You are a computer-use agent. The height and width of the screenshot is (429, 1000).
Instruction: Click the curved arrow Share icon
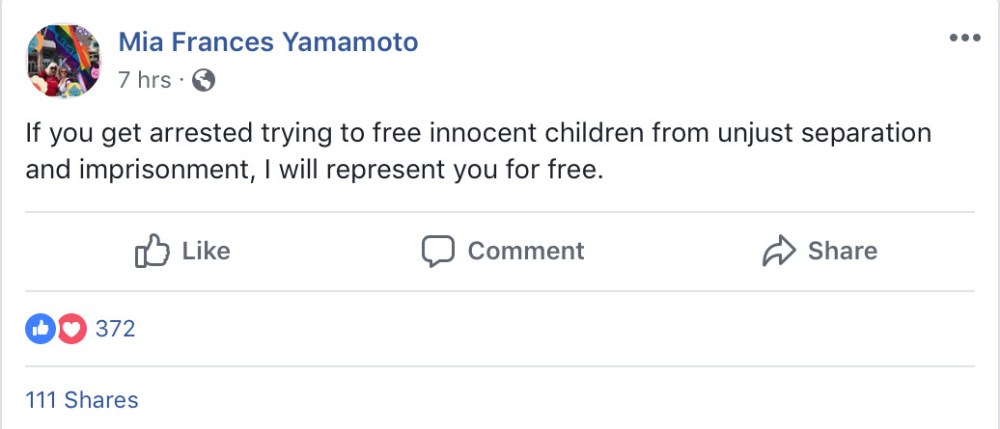(777, 251)
